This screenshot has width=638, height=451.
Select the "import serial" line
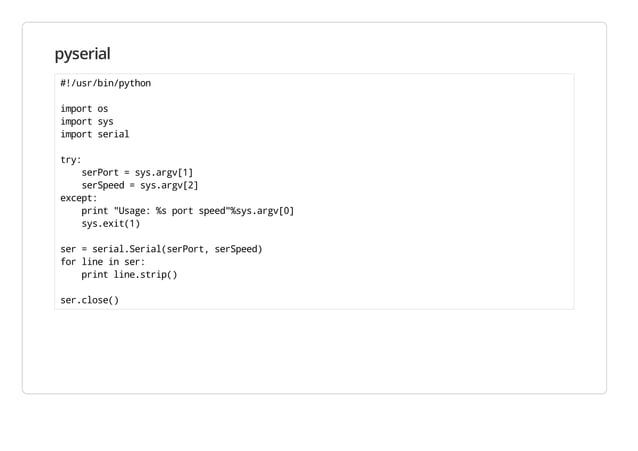click(94, 134)
